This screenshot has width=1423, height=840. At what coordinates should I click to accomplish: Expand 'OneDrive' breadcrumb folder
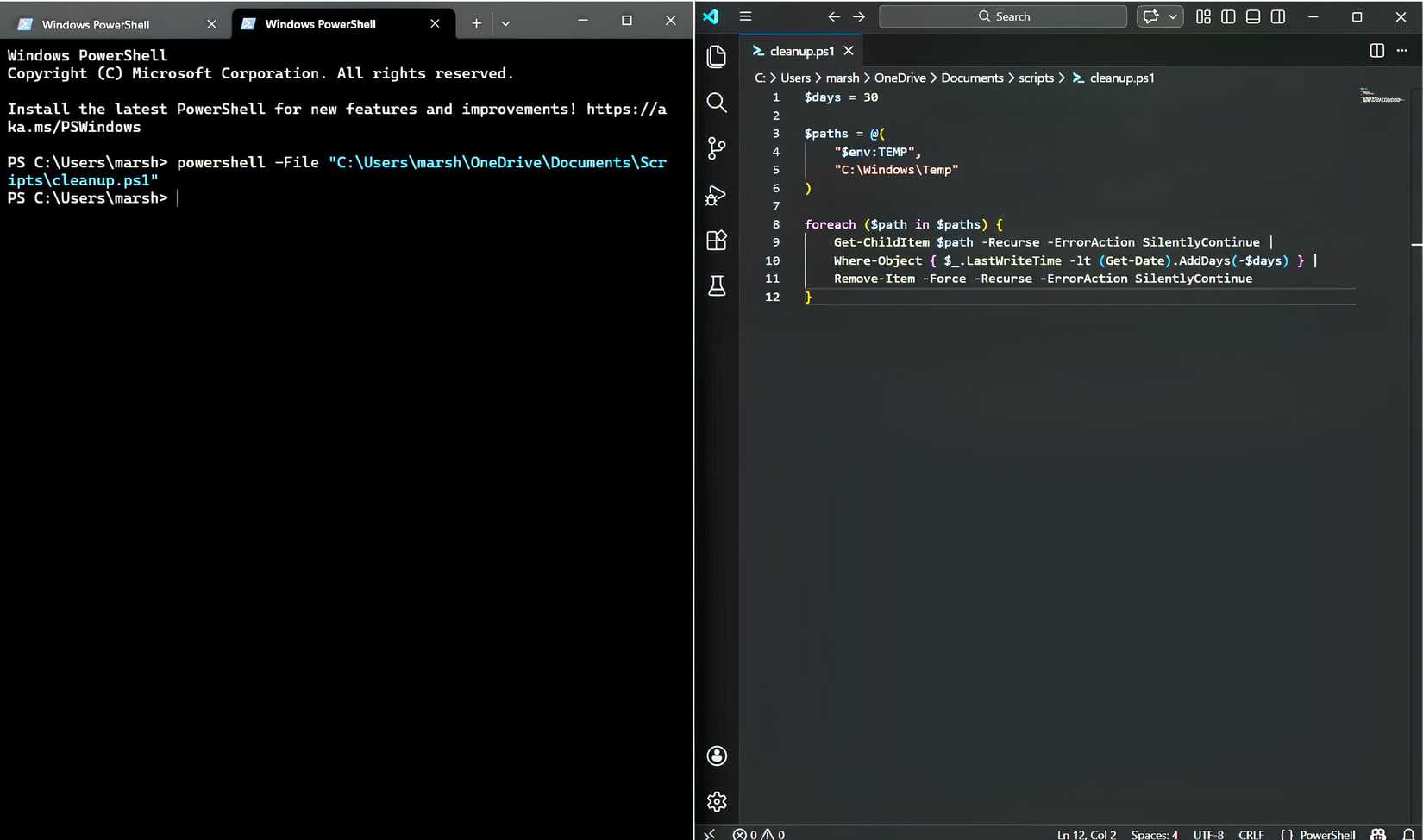(900, 78)
